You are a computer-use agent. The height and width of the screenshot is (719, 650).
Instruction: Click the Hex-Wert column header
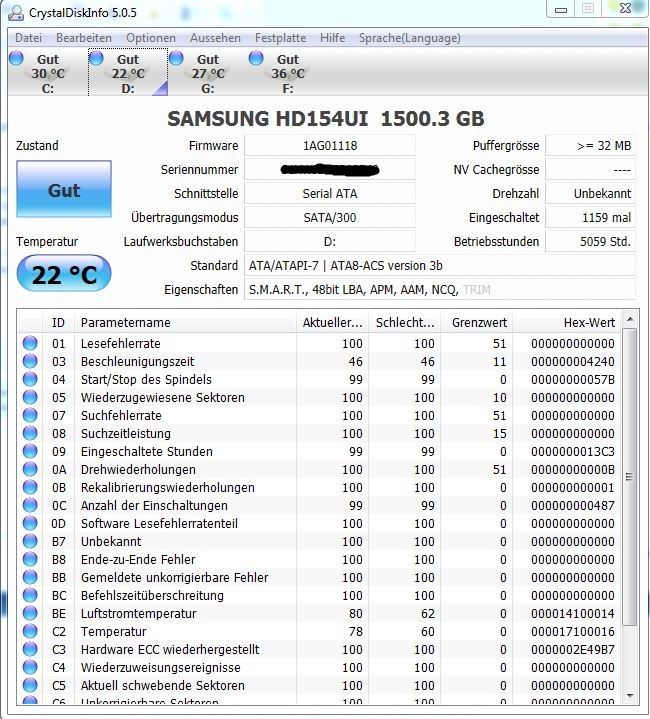567,322
